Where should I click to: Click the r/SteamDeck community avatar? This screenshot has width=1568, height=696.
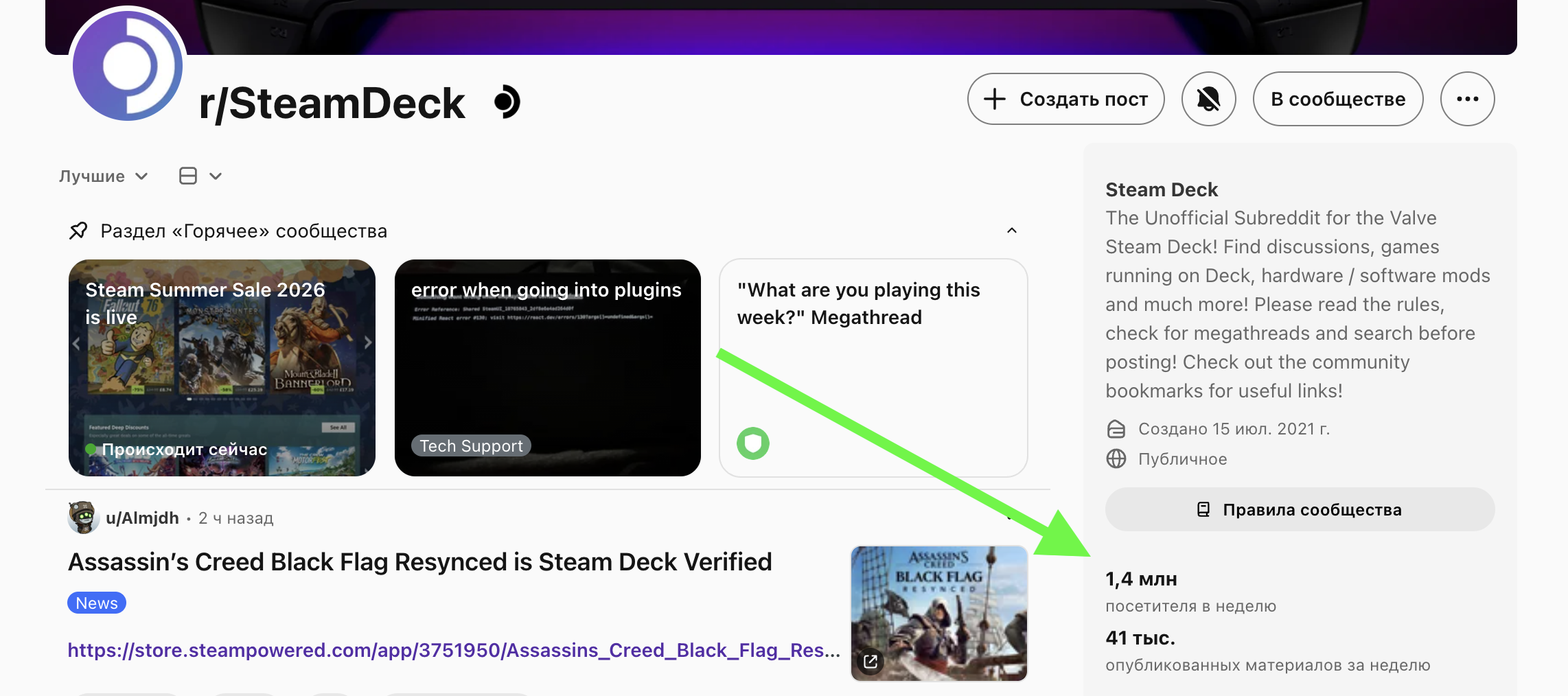click(128, 65)
